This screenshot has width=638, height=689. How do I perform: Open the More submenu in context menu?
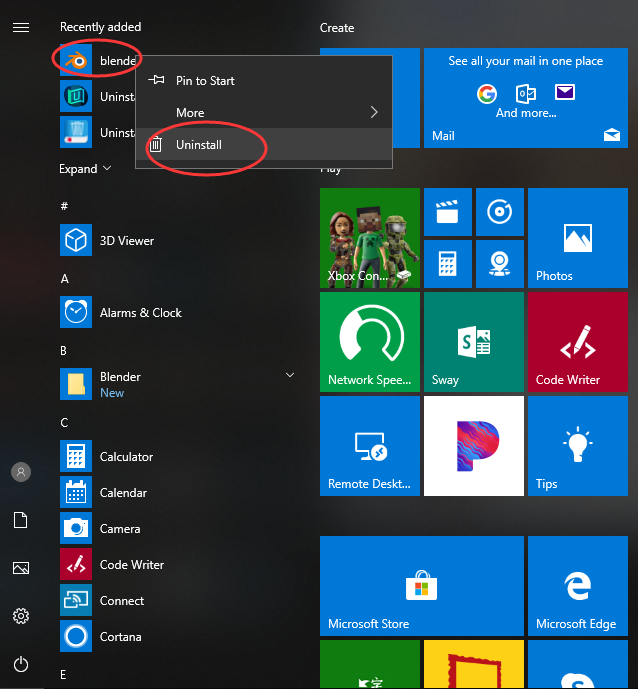click(x=264, y=112)
